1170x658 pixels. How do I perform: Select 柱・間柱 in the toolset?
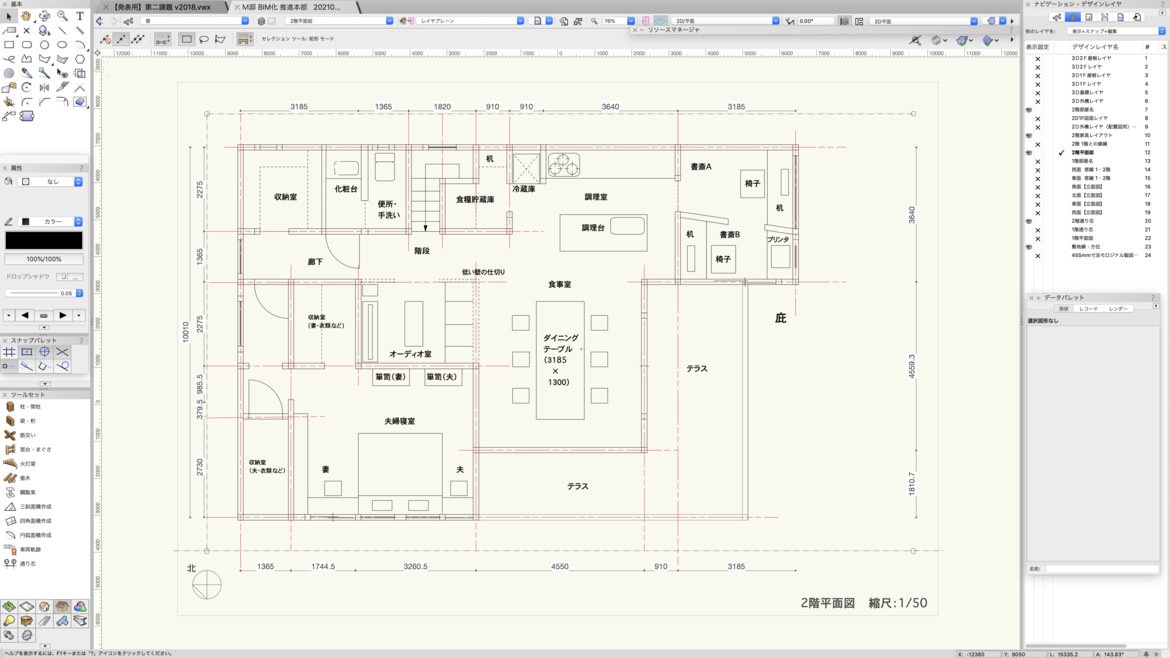[25, 407]
